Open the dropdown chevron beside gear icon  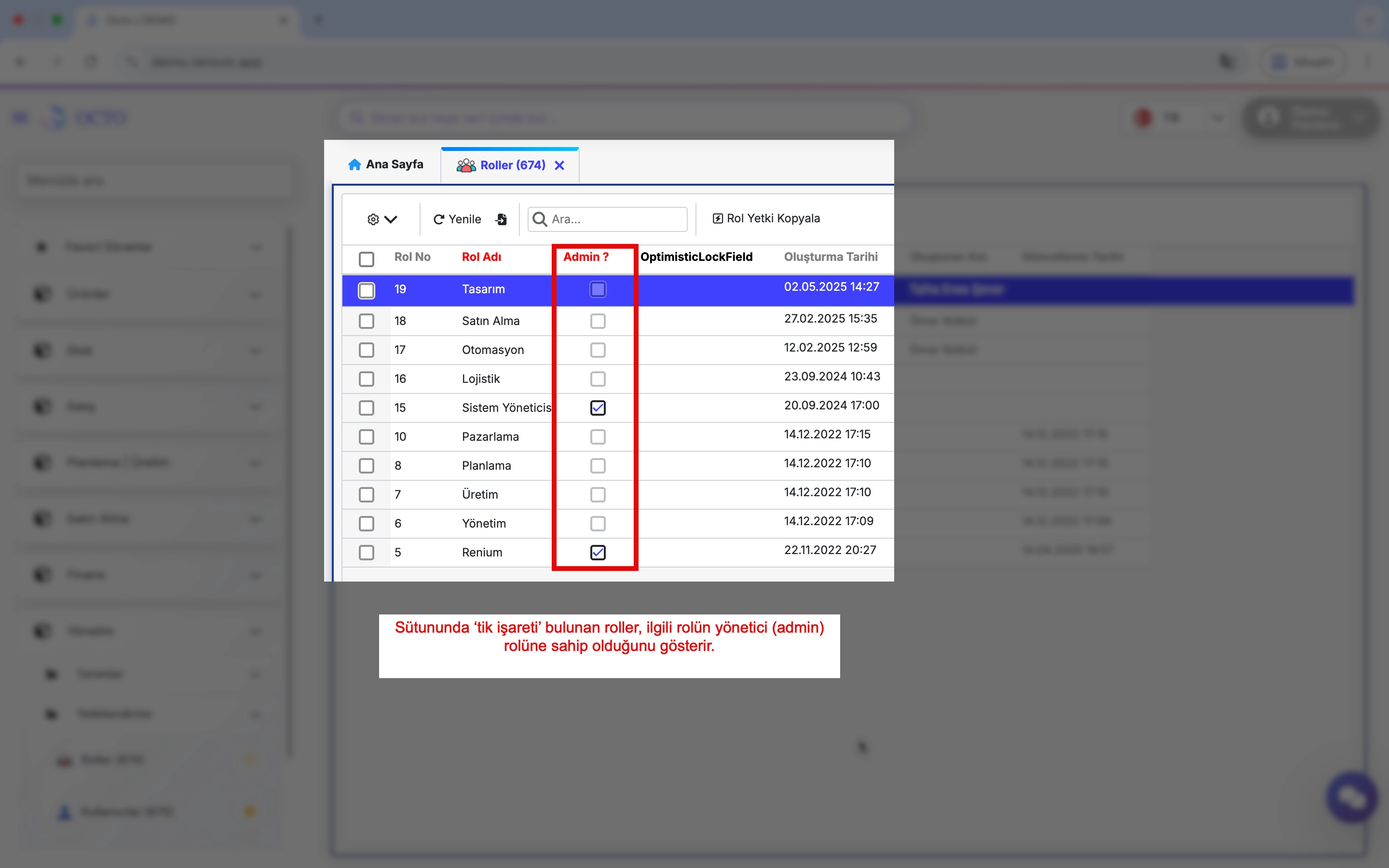[x=391, y=219]
